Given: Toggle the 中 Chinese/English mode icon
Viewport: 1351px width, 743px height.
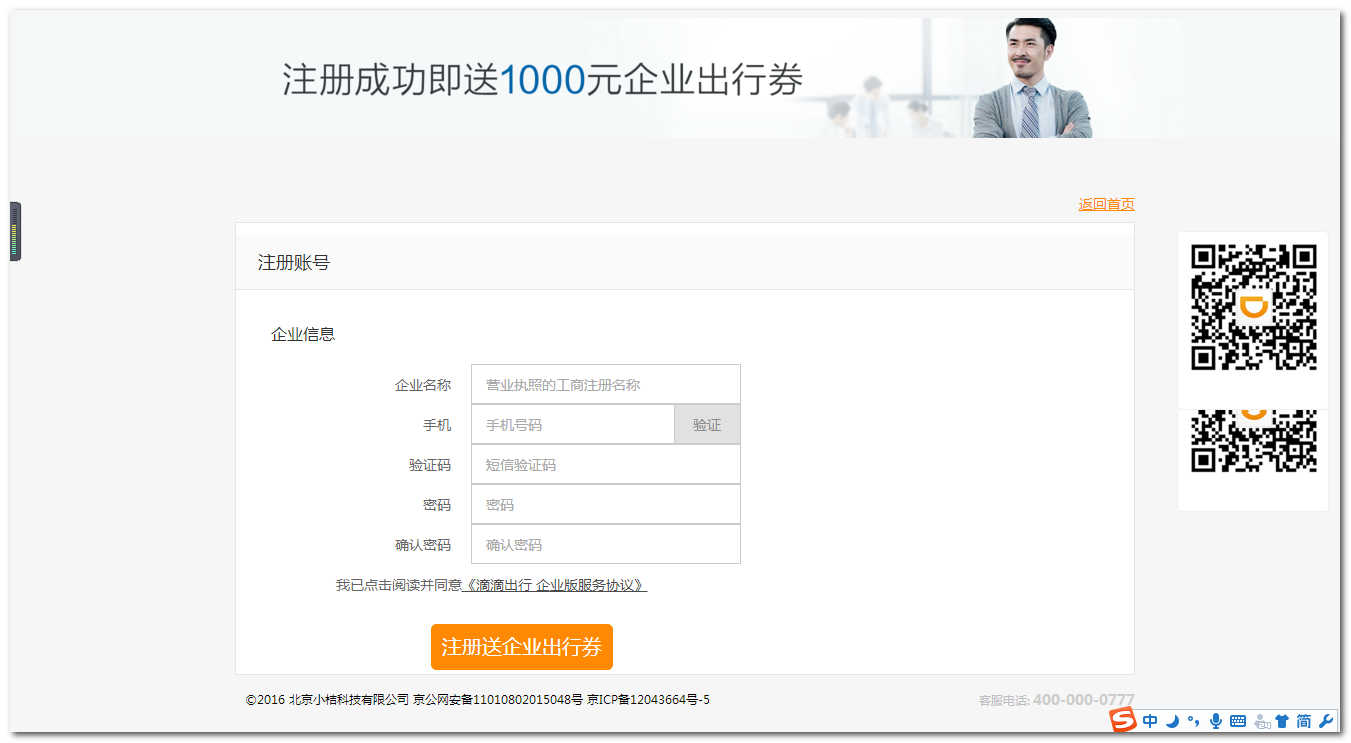Looking at the screenshot, I should [x=1150, y=721].
